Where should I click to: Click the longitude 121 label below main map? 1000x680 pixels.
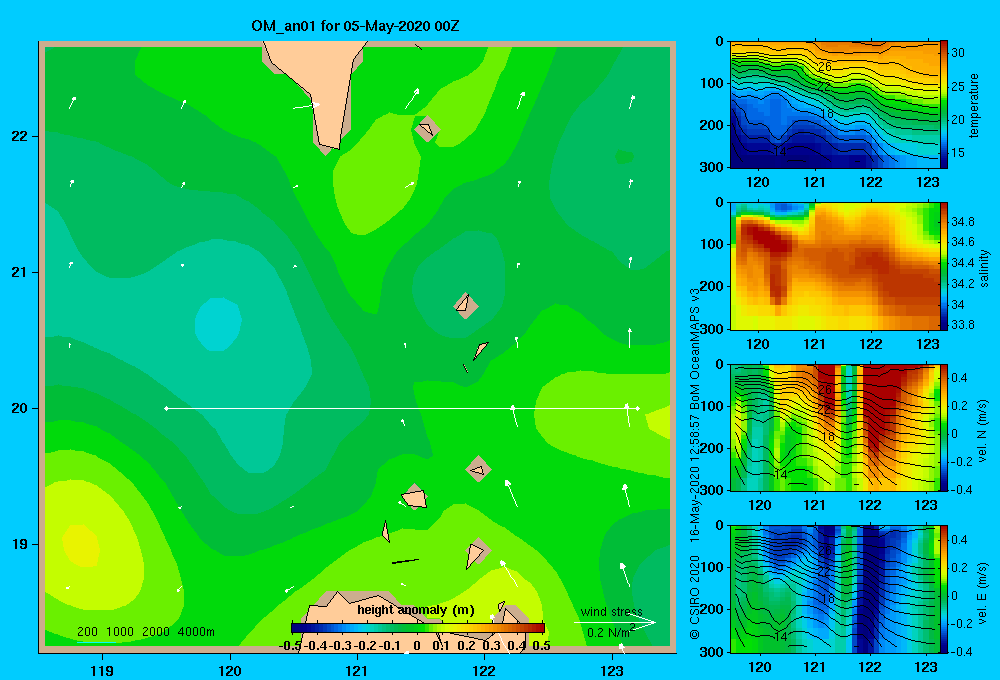pyautogui.click(x=357, y=670)
